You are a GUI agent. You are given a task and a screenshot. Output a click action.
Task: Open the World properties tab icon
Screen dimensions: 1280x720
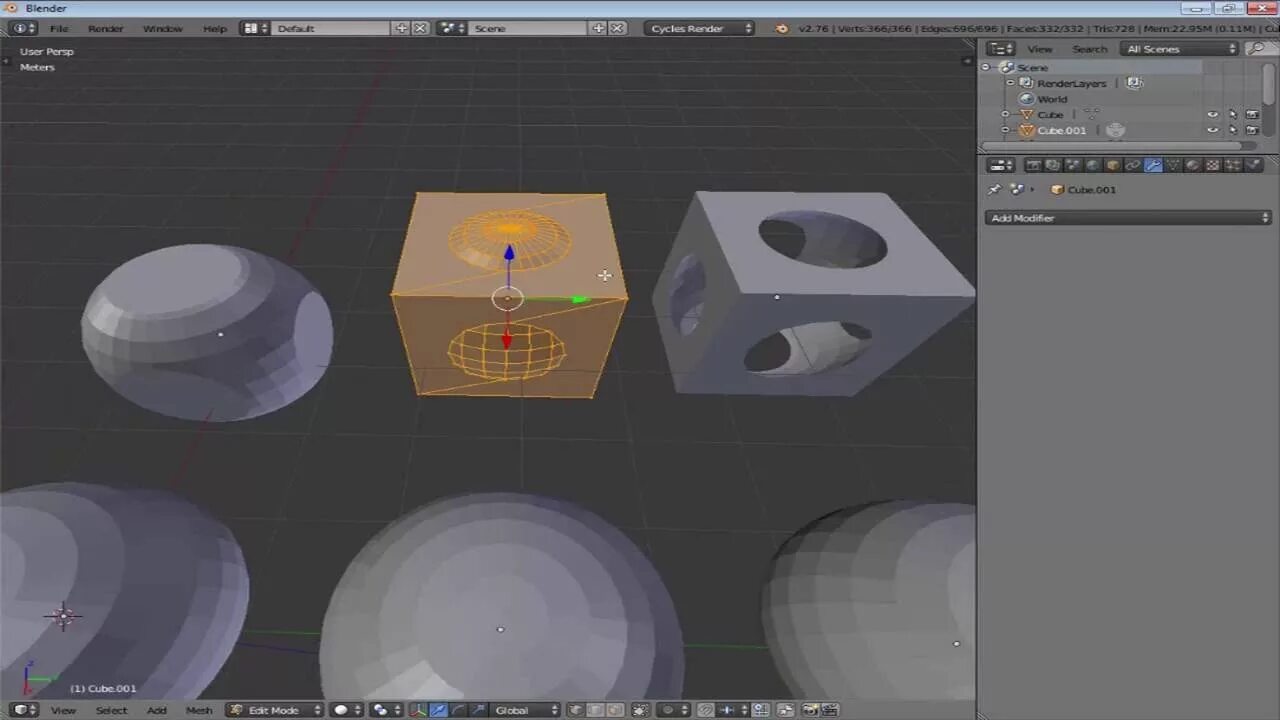(x=1092, y=165)
